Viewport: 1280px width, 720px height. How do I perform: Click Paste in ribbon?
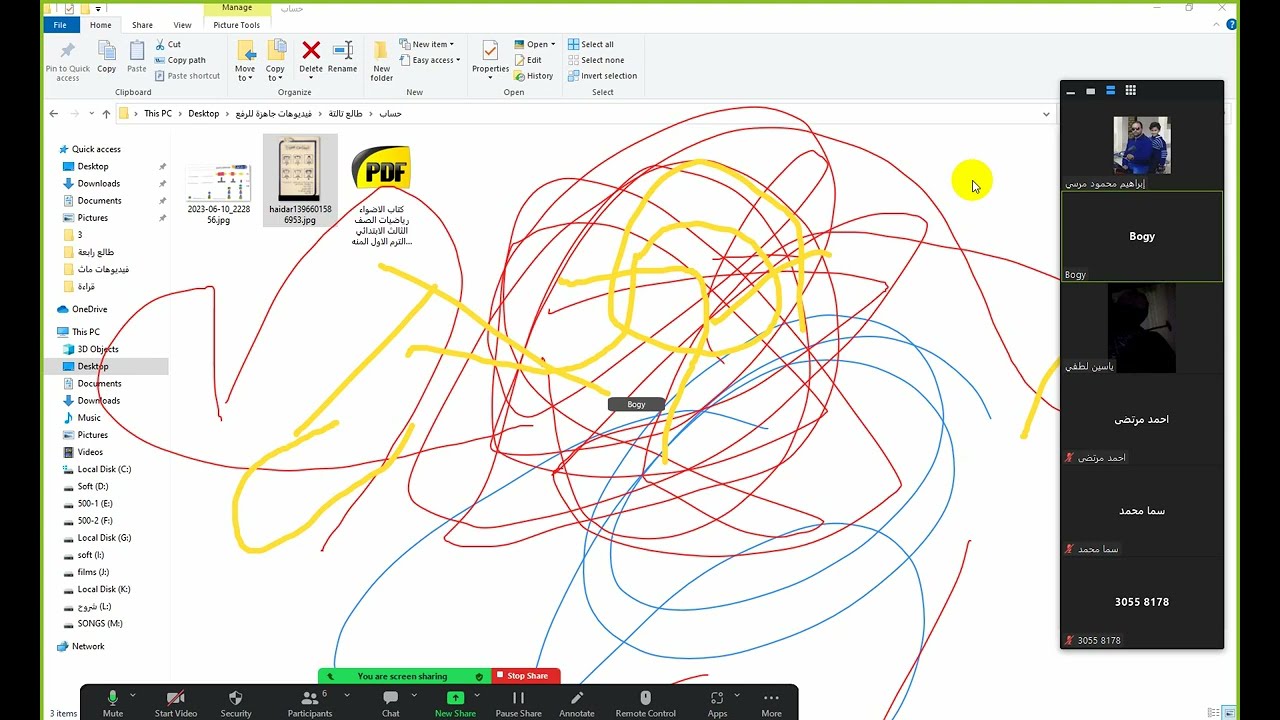[137, 57]
